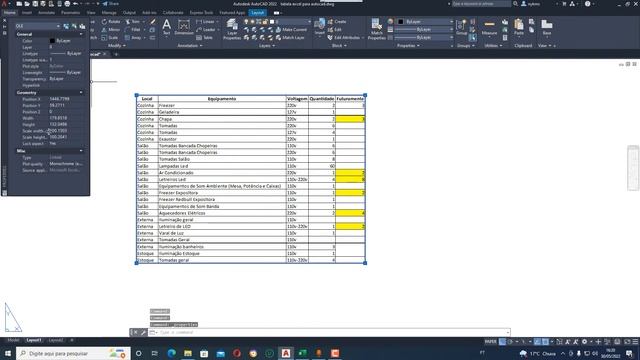Collapse the Geometry section in Properties
Screen dimensions: 640x360
(x=81, y=93)
